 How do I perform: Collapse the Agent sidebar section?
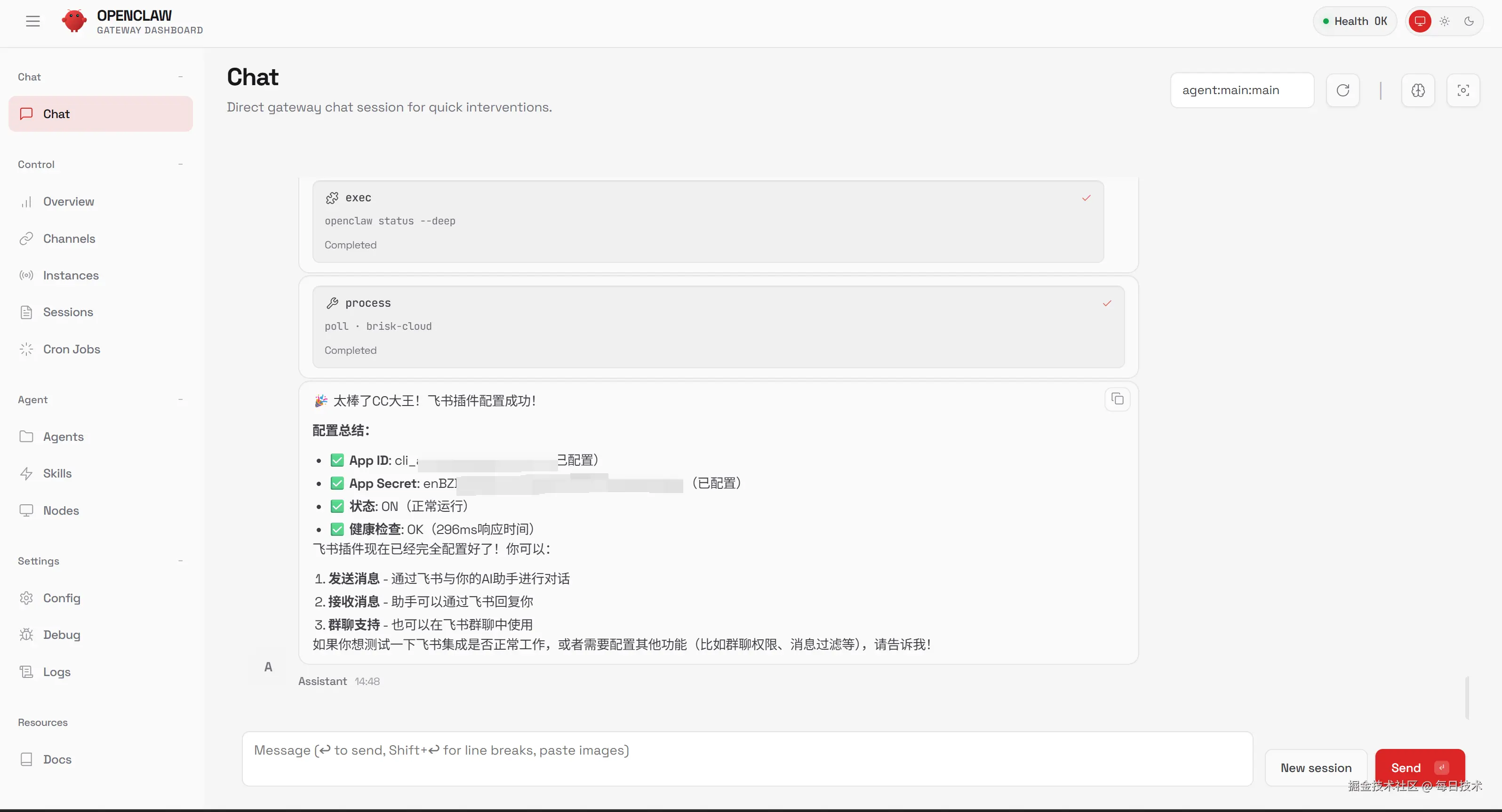(180, 400)
